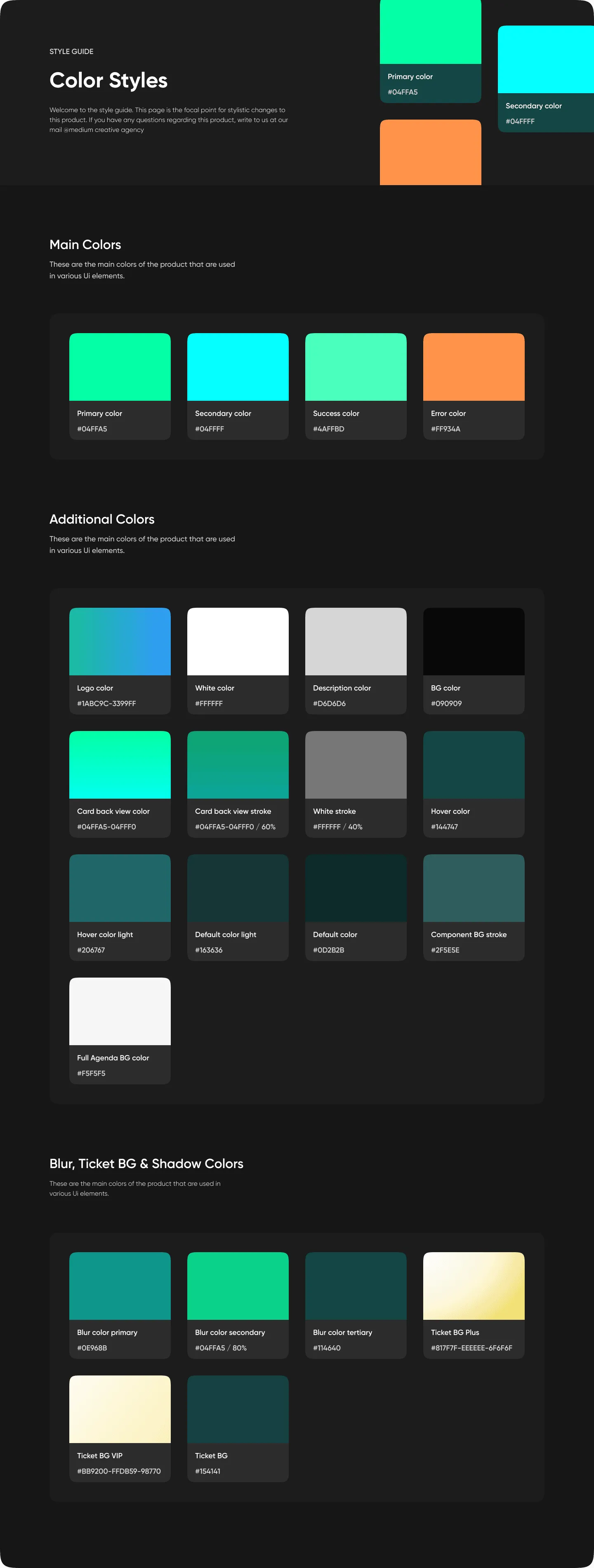594x1568 pixels.
Task: Select the Ticket BG Plus gradient swatch
Action: 474,1286
